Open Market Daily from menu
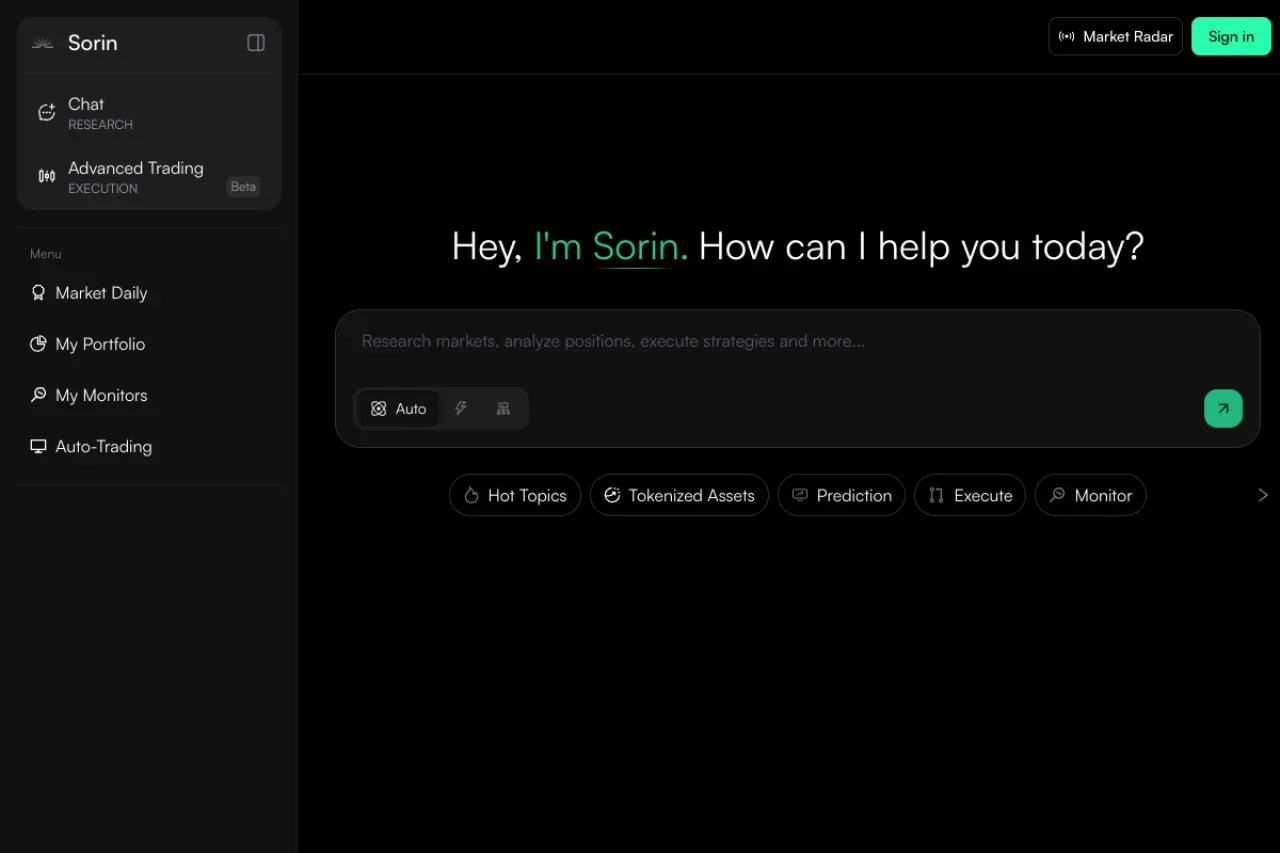Image resolution: width=1280 pixels, height=853 pixels. click(149, 293)
